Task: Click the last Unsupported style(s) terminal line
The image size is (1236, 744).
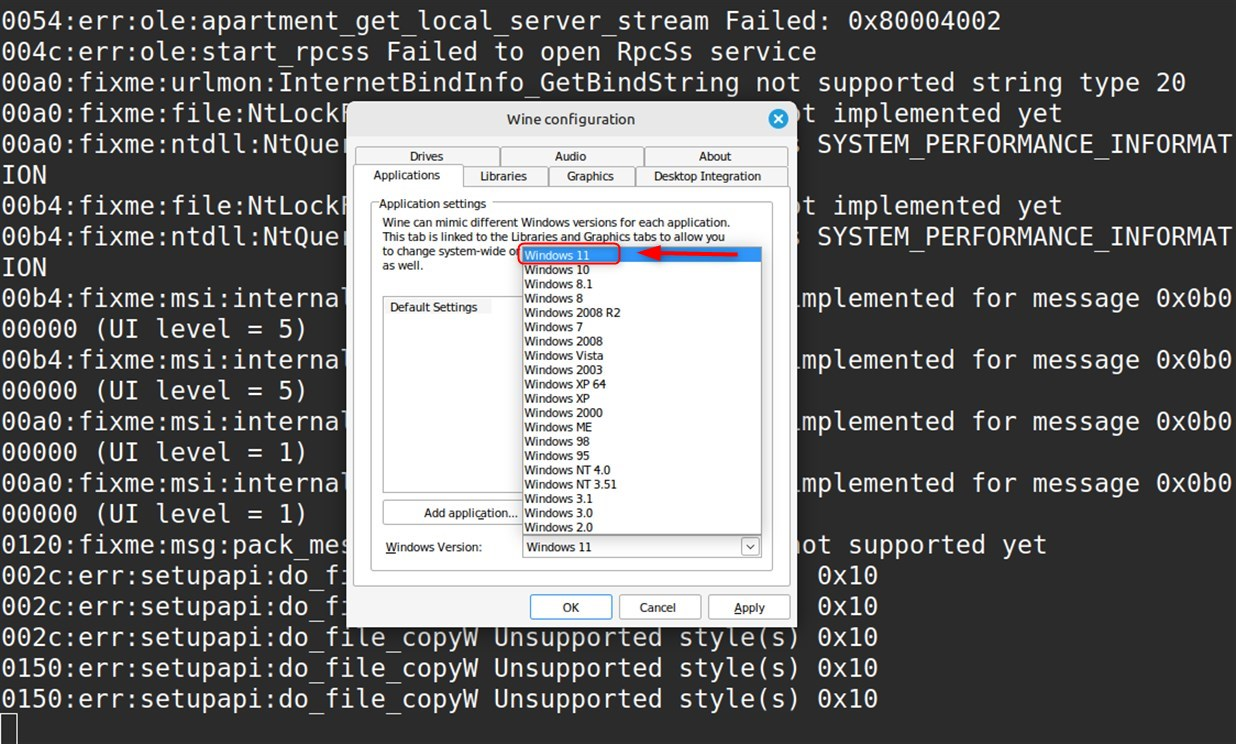Action: click(439, 699)
